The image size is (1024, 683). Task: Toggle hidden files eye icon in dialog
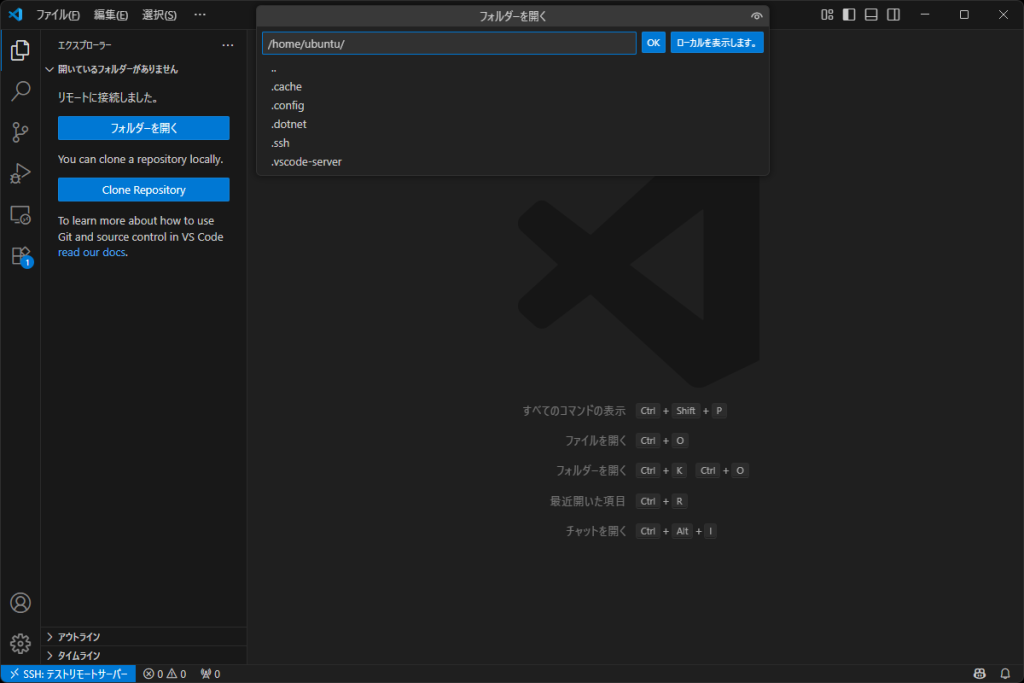coord(756,16)
